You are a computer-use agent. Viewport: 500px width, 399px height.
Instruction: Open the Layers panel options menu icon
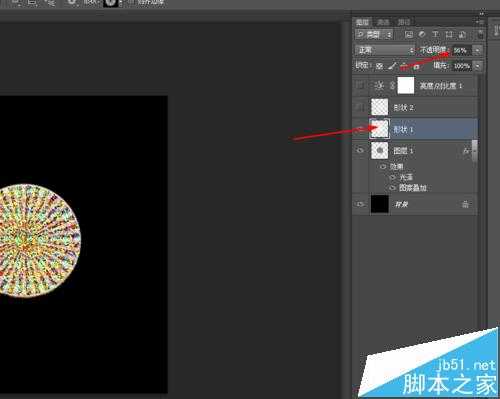point(480,22)
